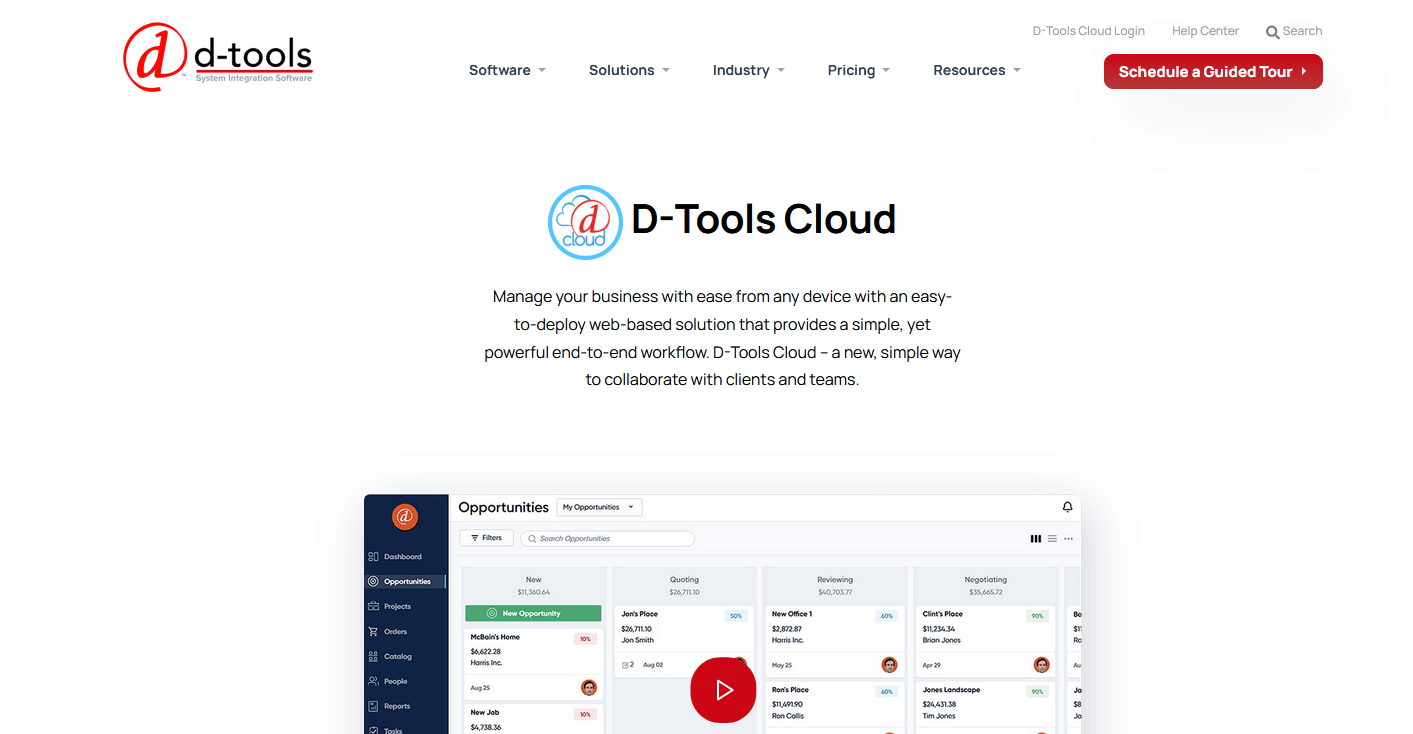Play the D-Tools Cloud demo video
Screen dimensions: 1413x734
coord(723,690)
